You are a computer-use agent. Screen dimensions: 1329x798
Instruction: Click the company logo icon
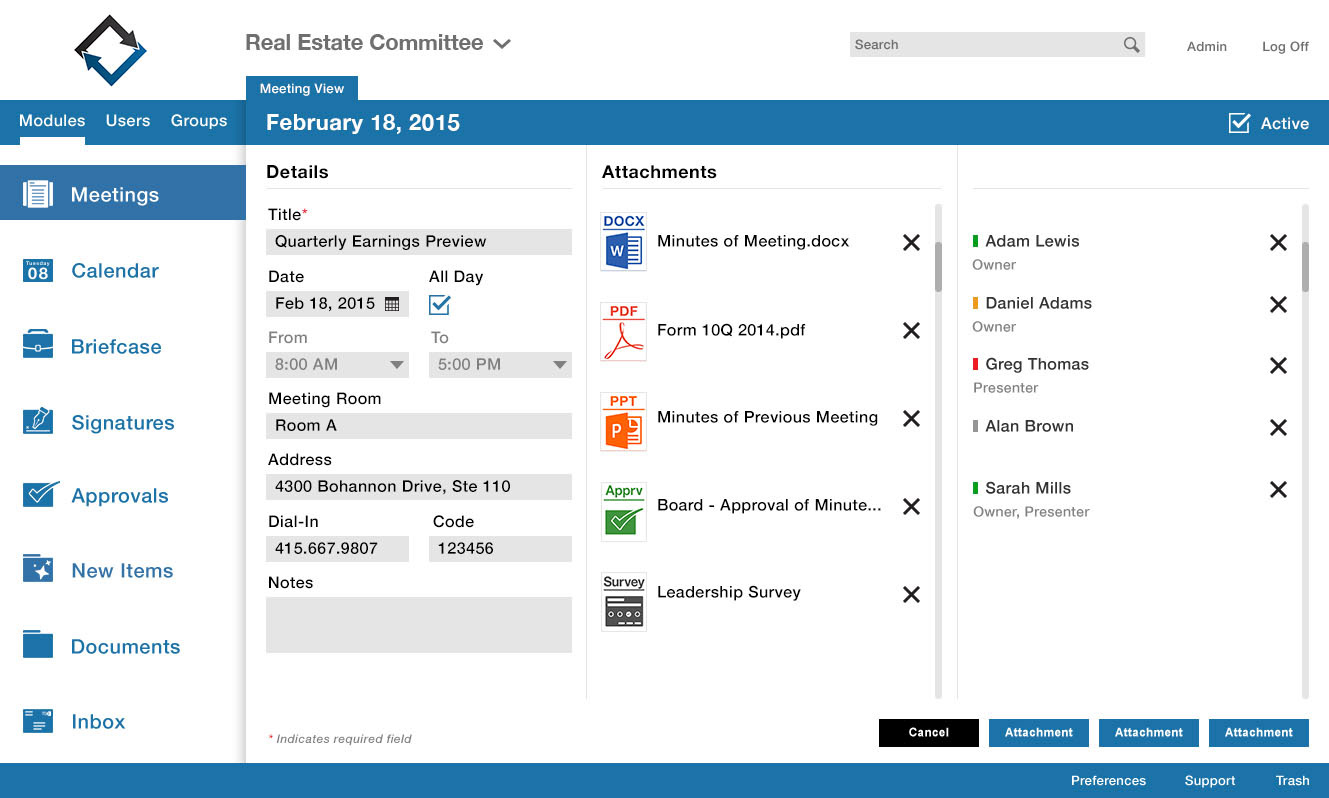click(111, 50)
